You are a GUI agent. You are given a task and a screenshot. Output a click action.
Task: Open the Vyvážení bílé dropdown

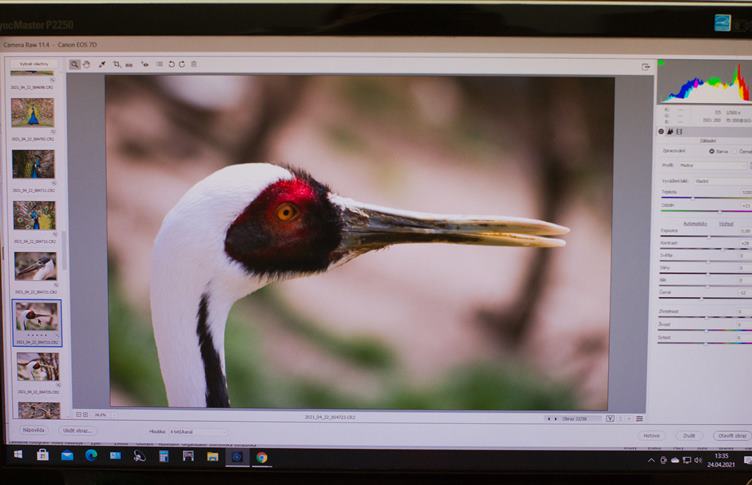722,181
